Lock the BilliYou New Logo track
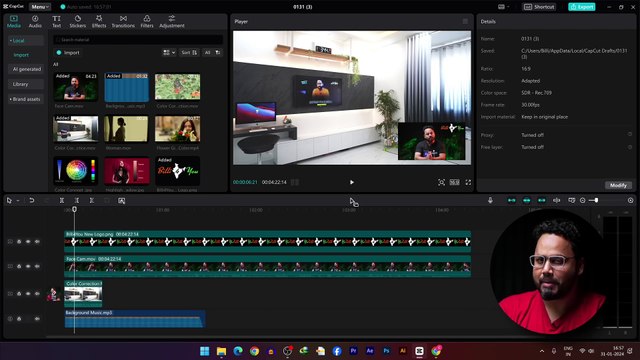 (x=19, y=242)
